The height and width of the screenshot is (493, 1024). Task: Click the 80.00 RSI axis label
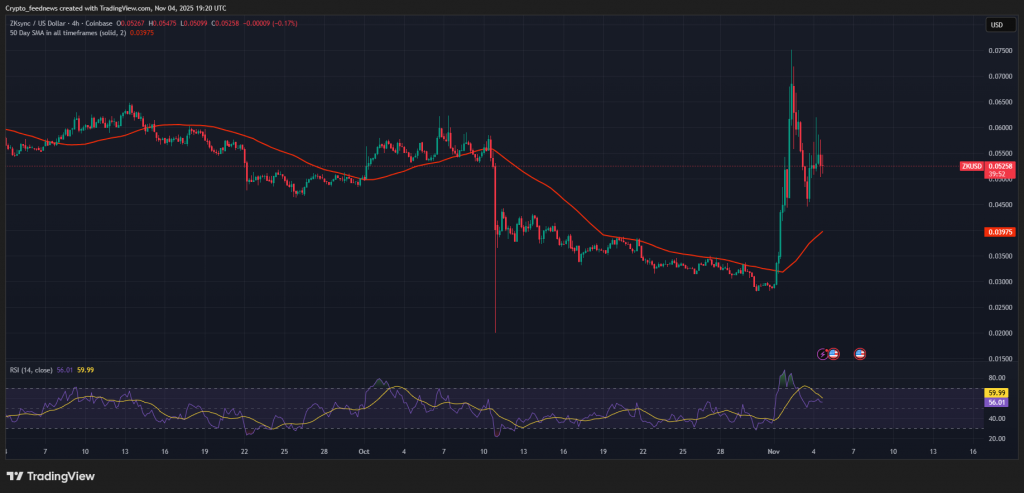(x=995, y=378)
